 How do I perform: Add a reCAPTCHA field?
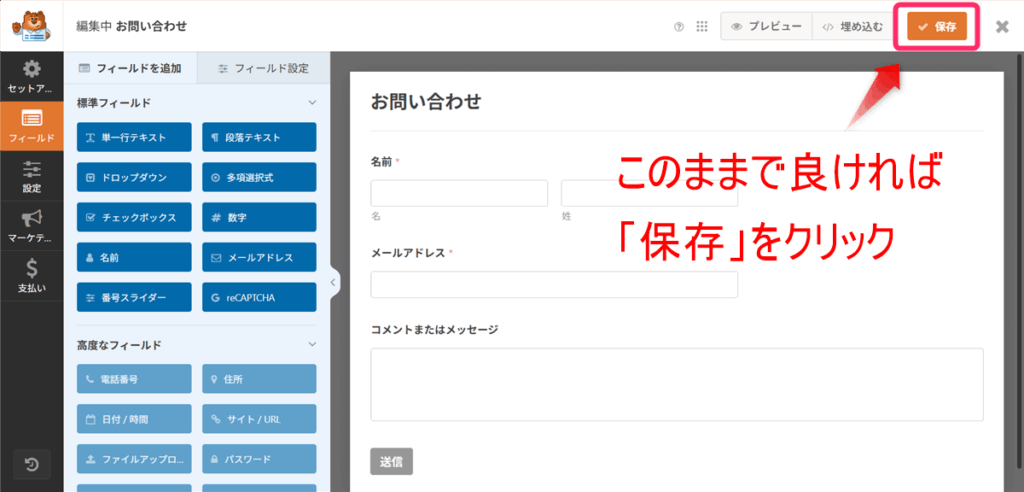pyautogui.click(x=259, y=297)
